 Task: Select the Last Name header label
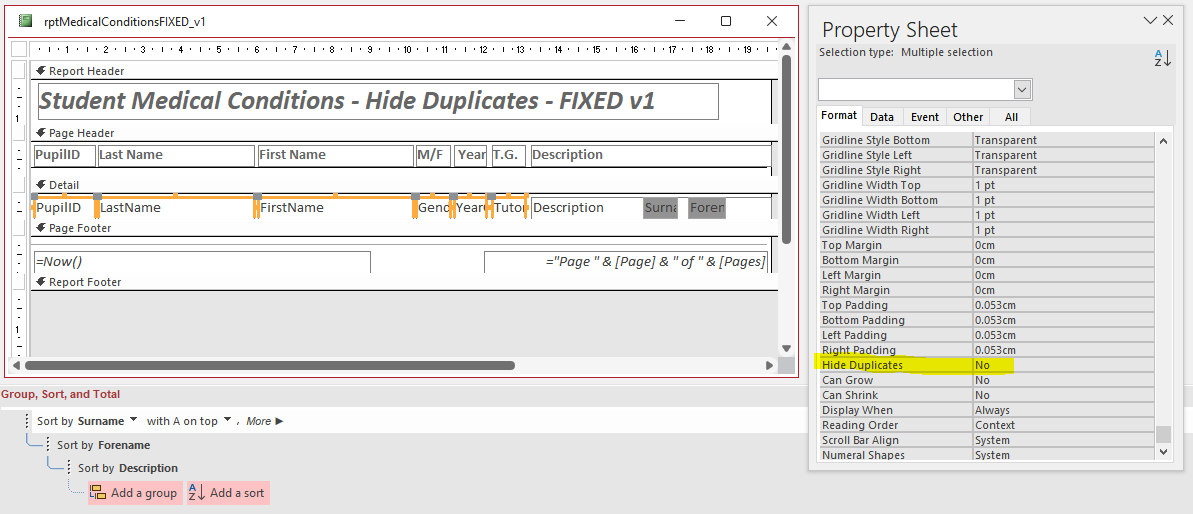tap(176, 155)
